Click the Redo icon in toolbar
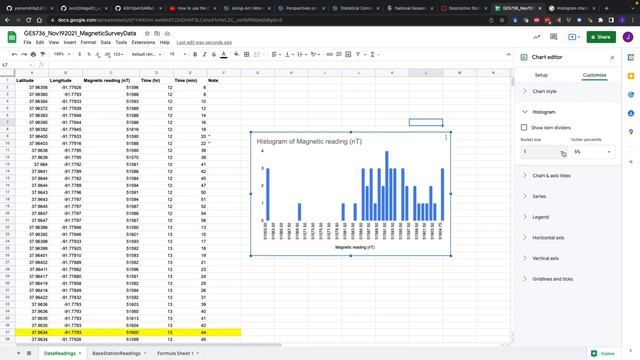Image resolution: width=640 pixels, height=360 pixels. [x=24, y=54]
